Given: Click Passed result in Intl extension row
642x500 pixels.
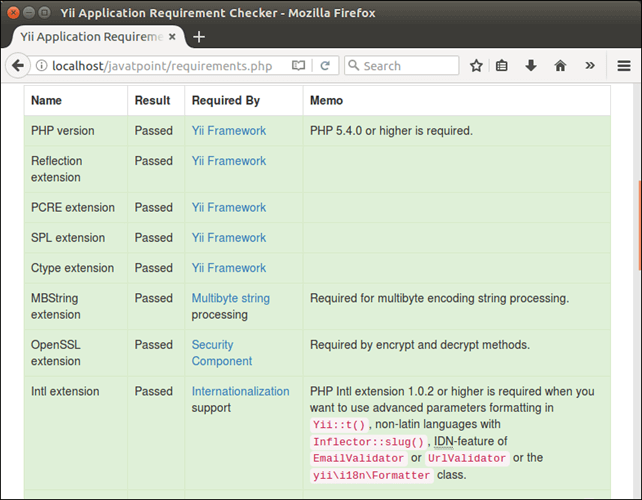Looking at the screenshot, I should click(x=154, y=391).
